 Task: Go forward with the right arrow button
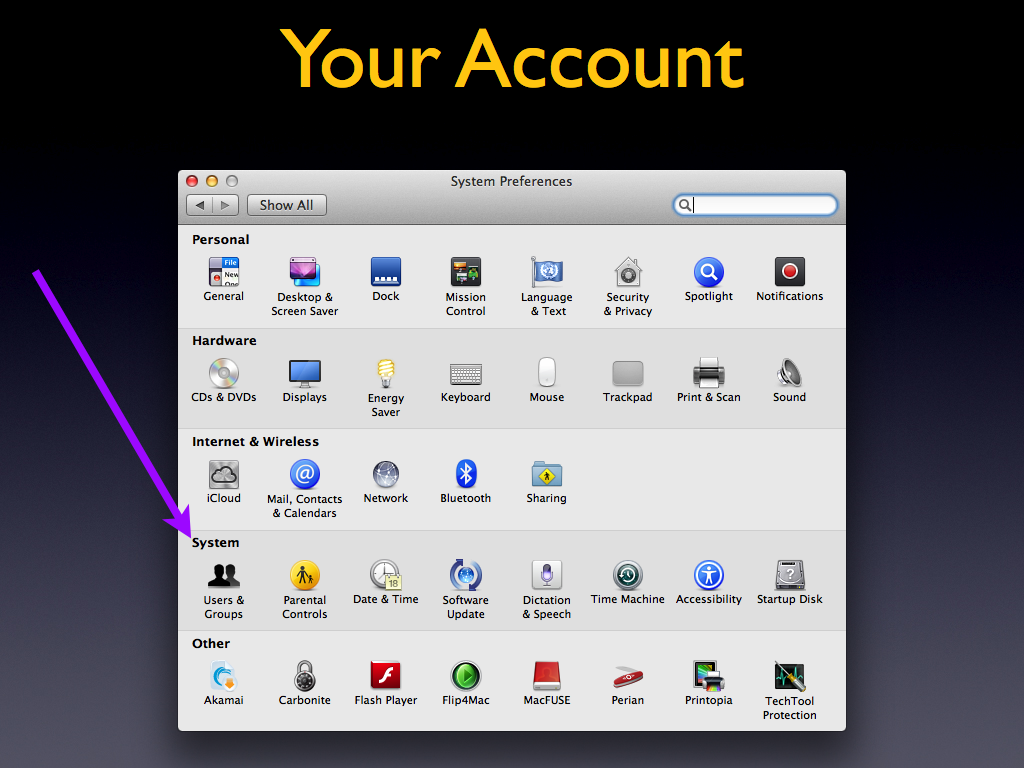225,205
